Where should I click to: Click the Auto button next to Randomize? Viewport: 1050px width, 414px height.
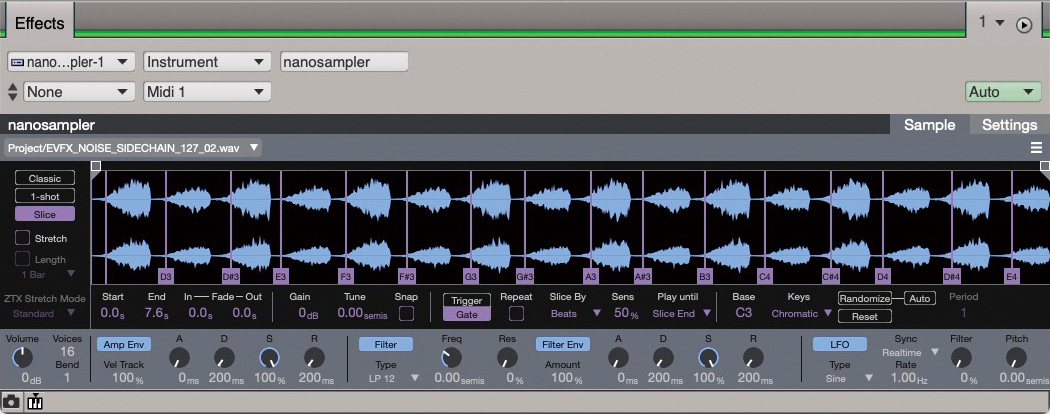[919, 299]
